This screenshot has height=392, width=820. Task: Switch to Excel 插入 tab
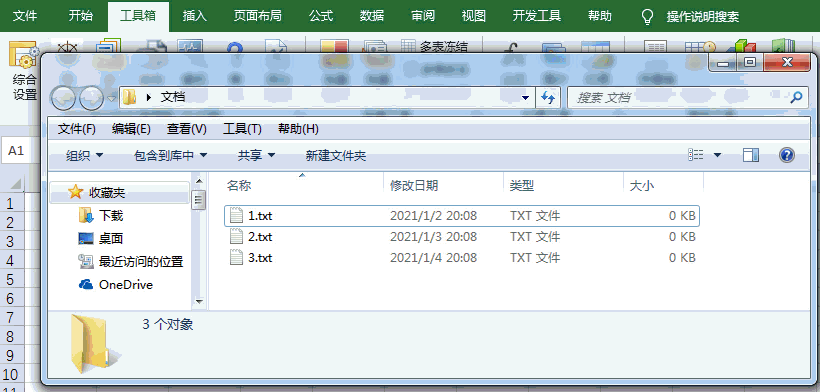tap(195, 16)
